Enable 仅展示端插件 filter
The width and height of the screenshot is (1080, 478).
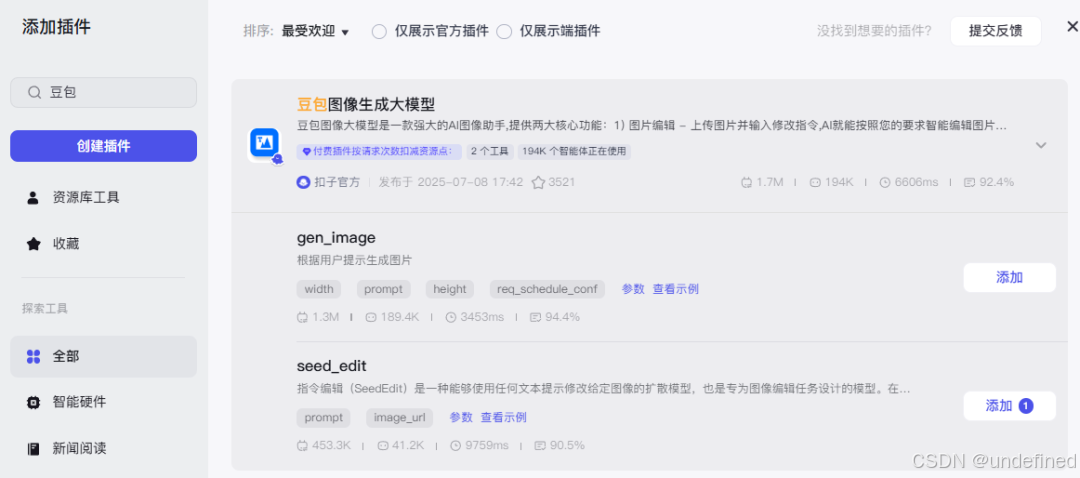[504, 32]
